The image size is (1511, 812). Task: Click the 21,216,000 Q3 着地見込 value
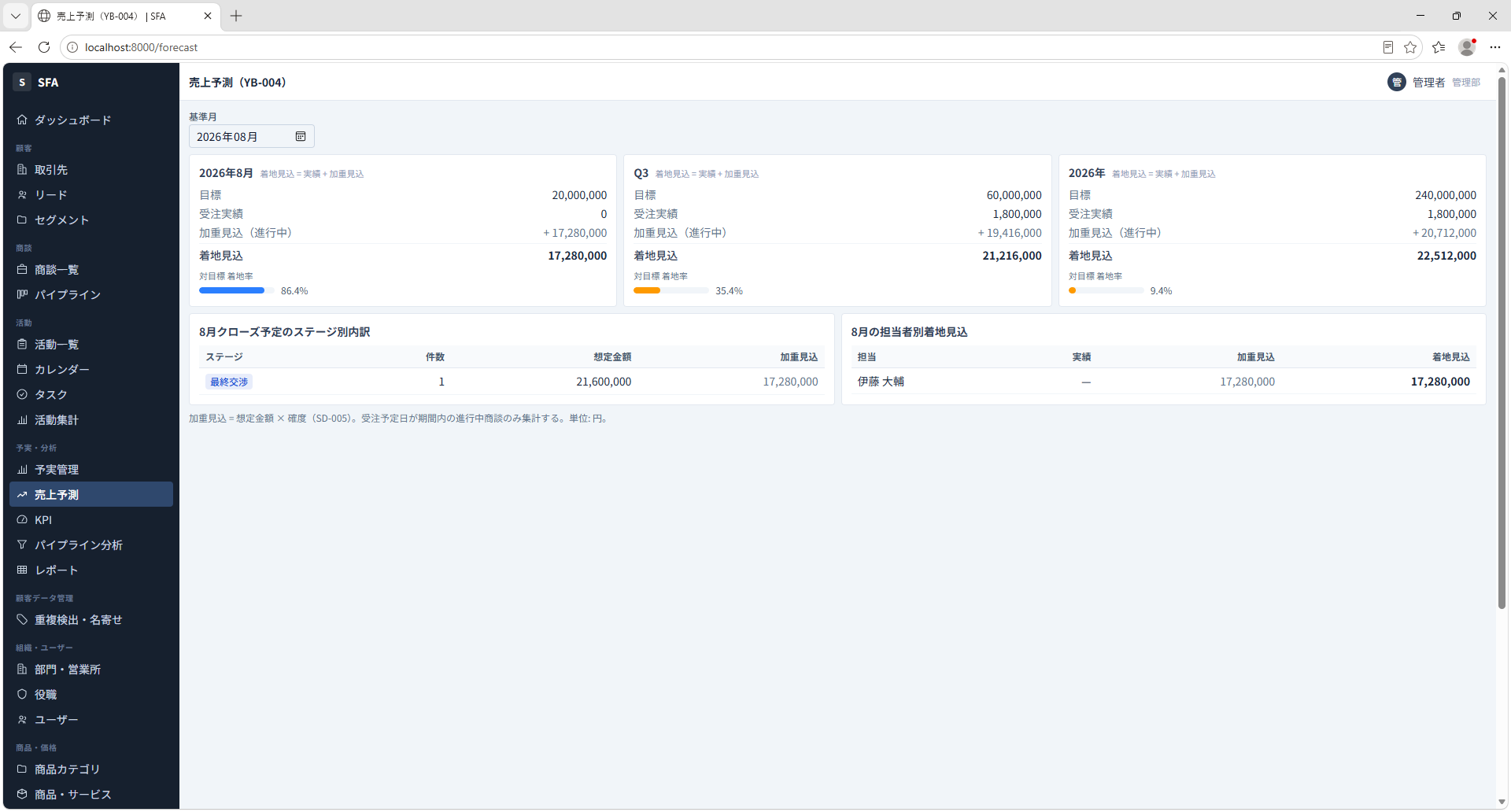coord(1012,256)
